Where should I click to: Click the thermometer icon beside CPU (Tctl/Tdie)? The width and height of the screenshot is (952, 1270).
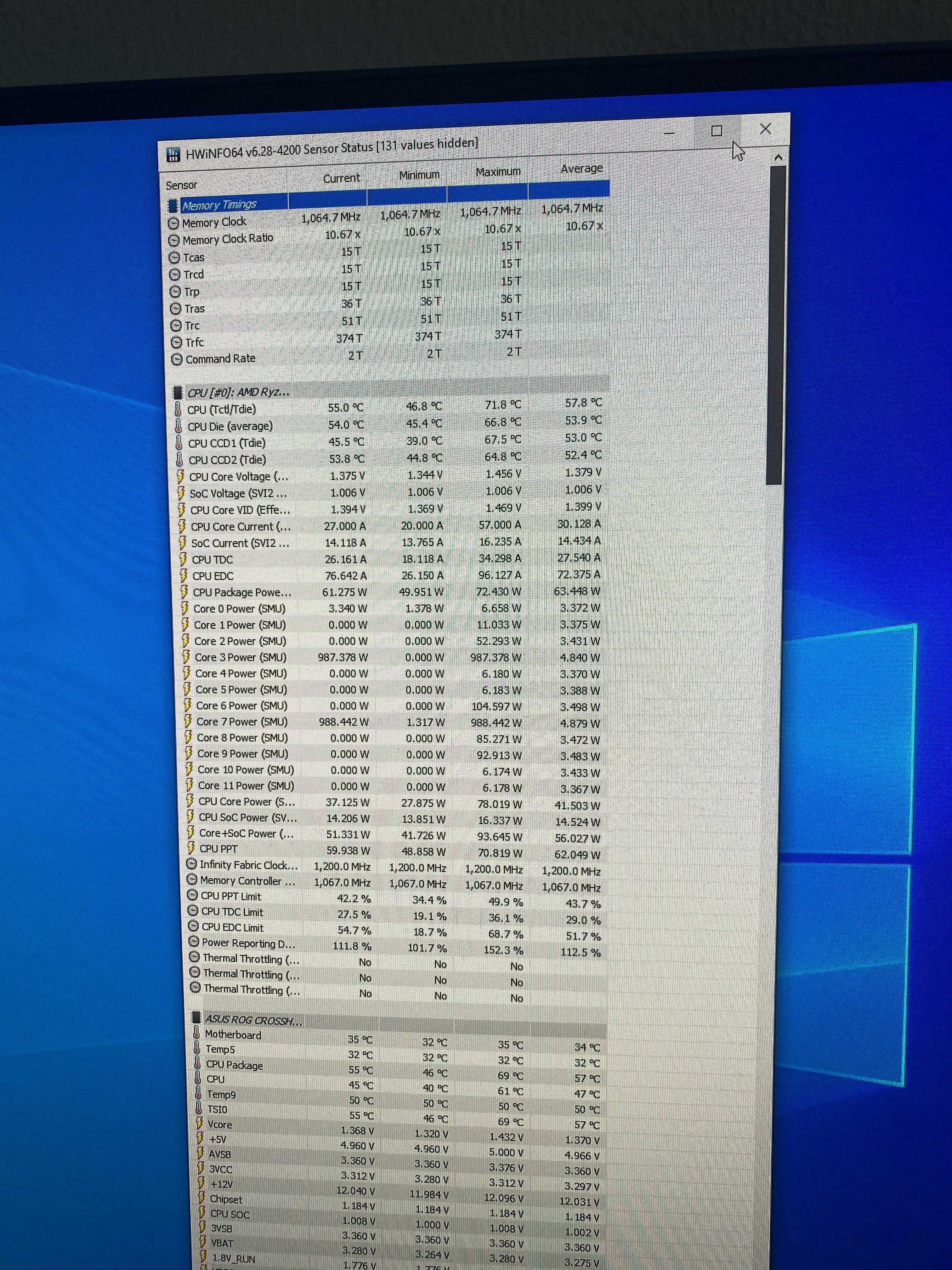(178, 409)
